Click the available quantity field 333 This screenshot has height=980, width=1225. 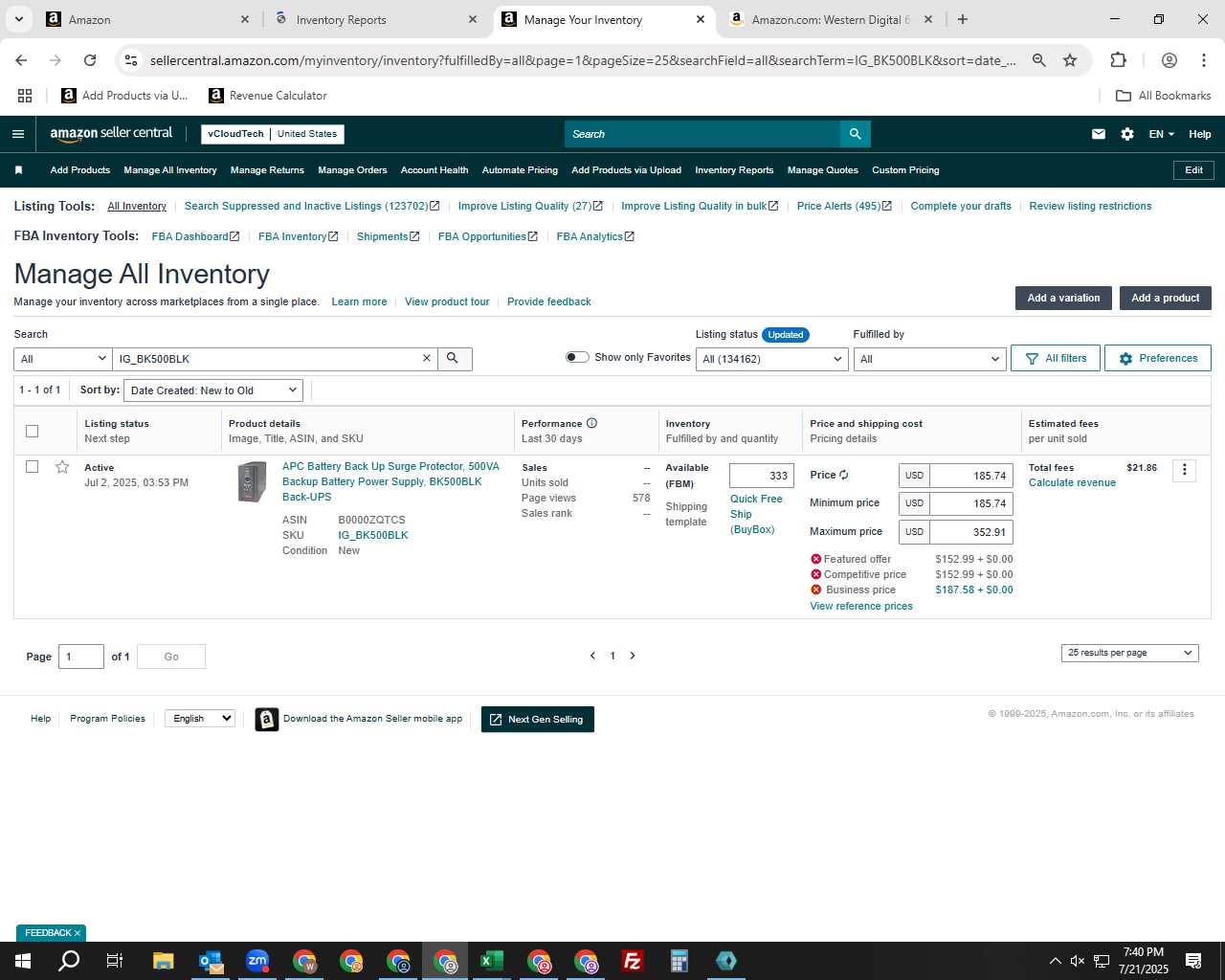coord(762,476)
